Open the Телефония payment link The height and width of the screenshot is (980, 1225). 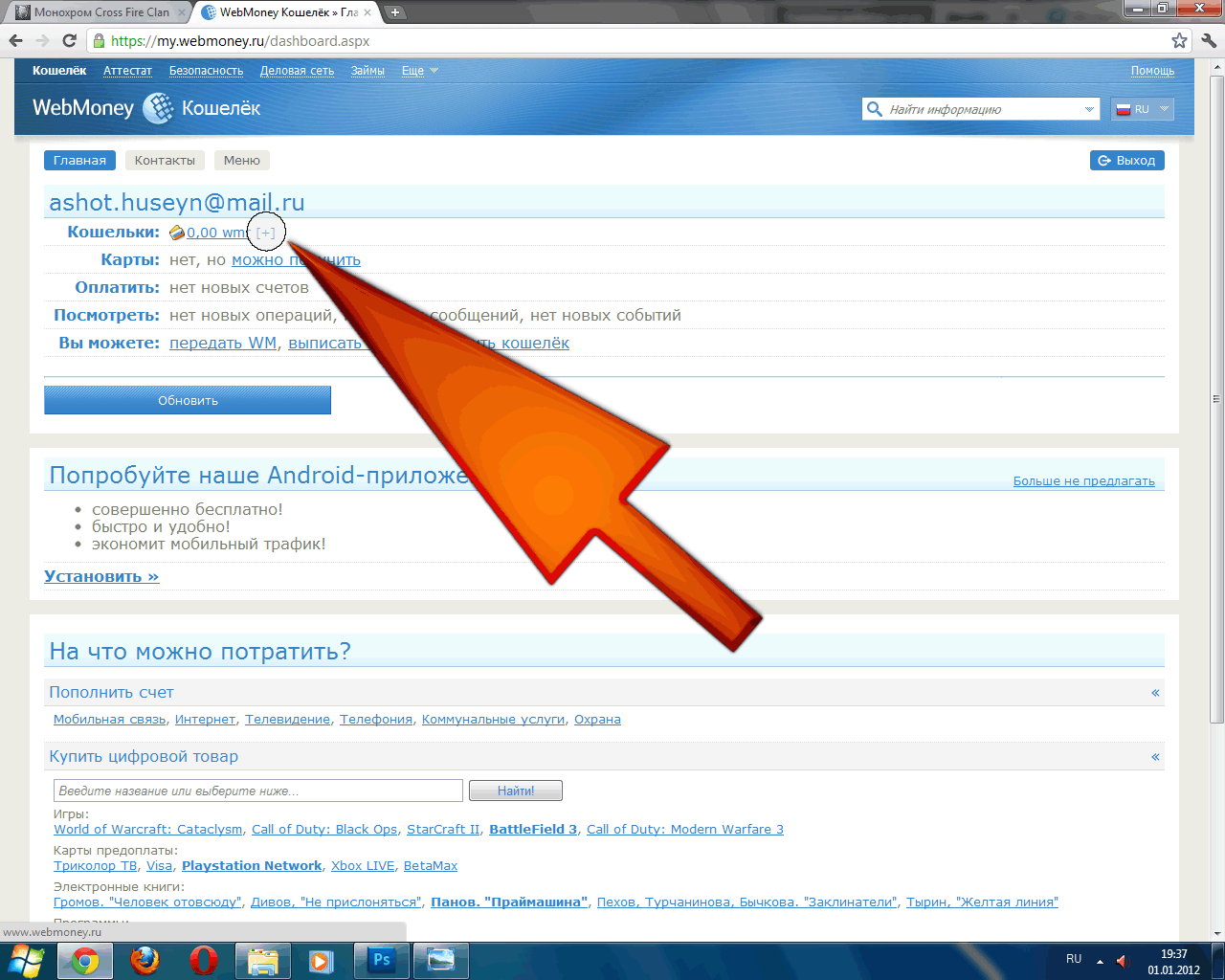pos(376,720)
